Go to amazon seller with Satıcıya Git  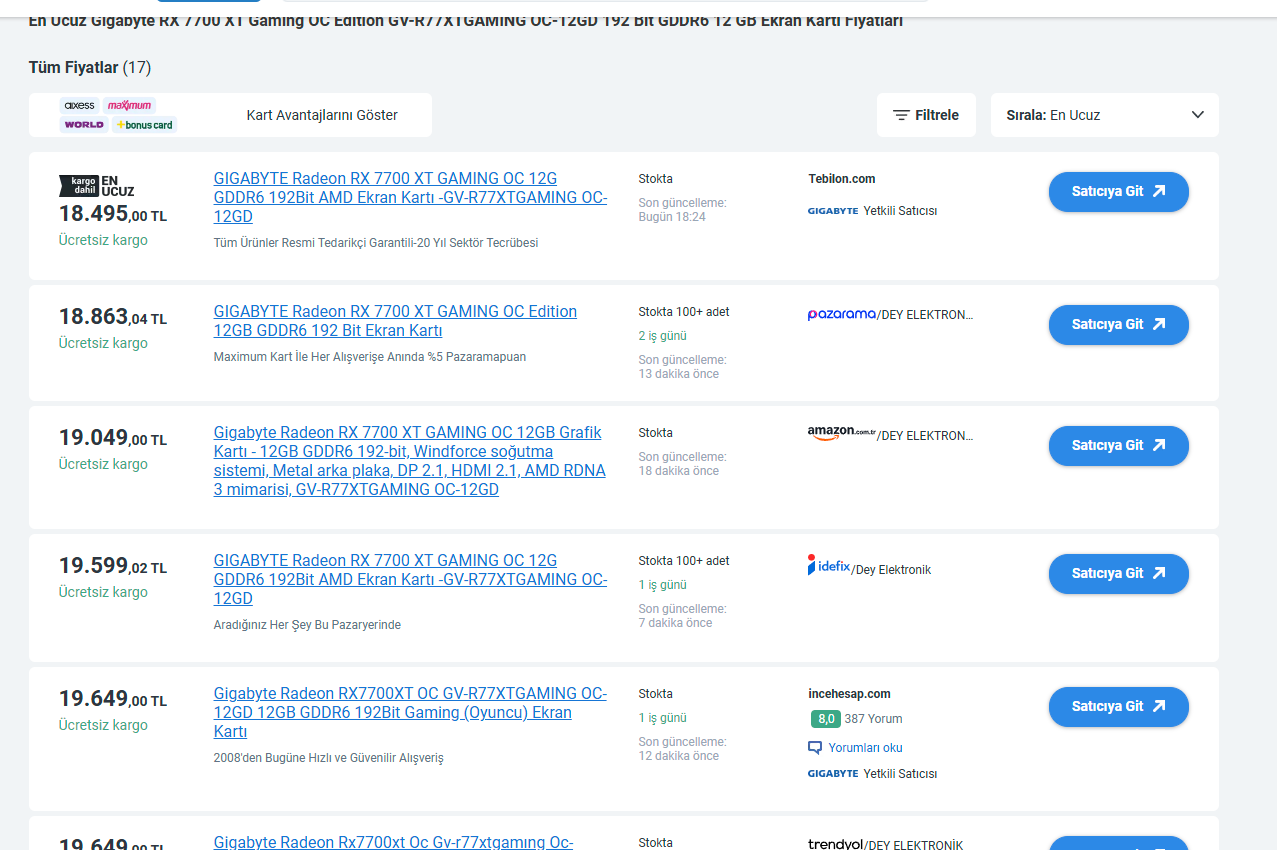1119,446
